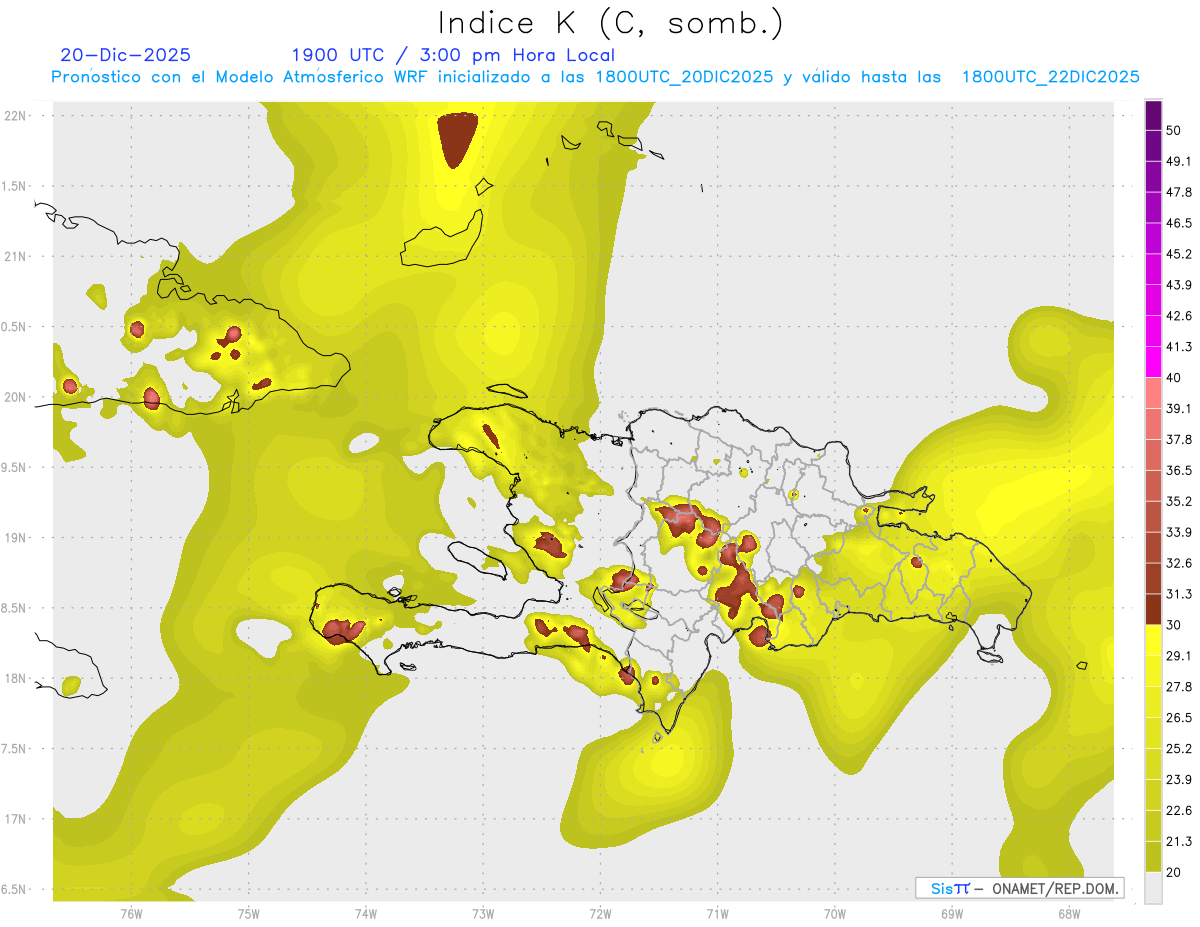Click the colorbar value "27.8"

1179,687
